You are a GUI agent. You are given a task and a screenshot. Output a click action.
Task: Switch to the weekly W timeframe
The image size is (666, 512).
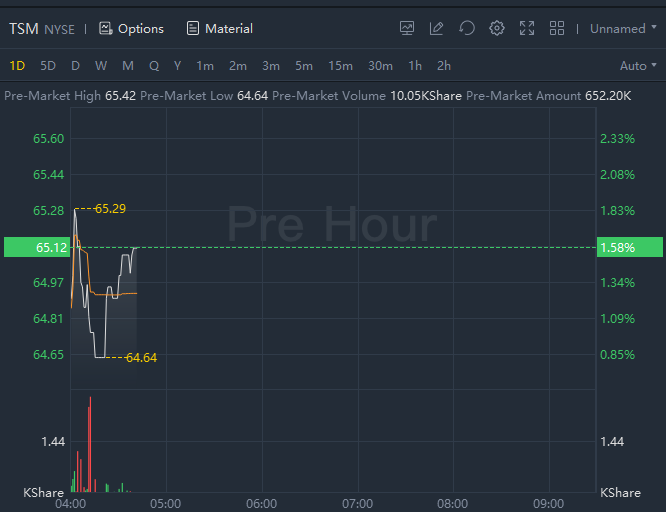[x=101, y=66]
